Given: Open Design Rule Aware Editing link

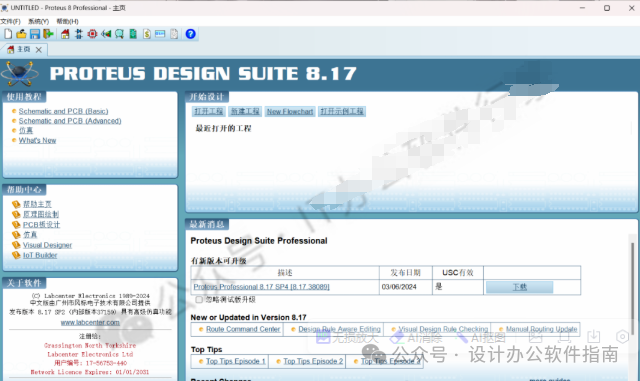Looking at the screenshot, I should coord(339,329).
